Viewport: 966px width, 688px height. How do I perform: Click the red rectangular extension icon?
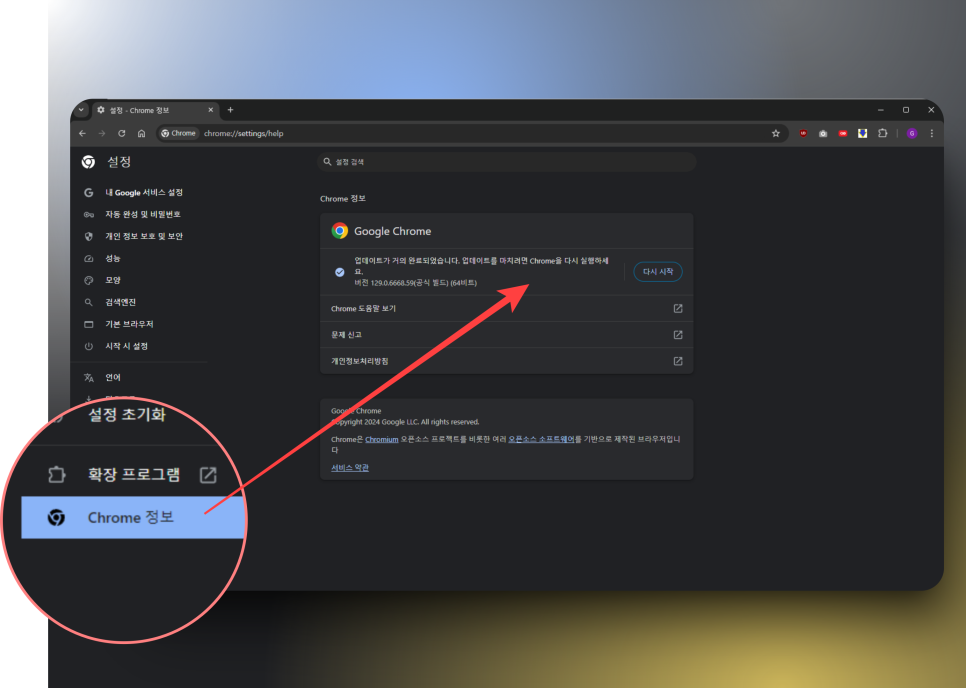pyautogui.click(x=843, y=133)
